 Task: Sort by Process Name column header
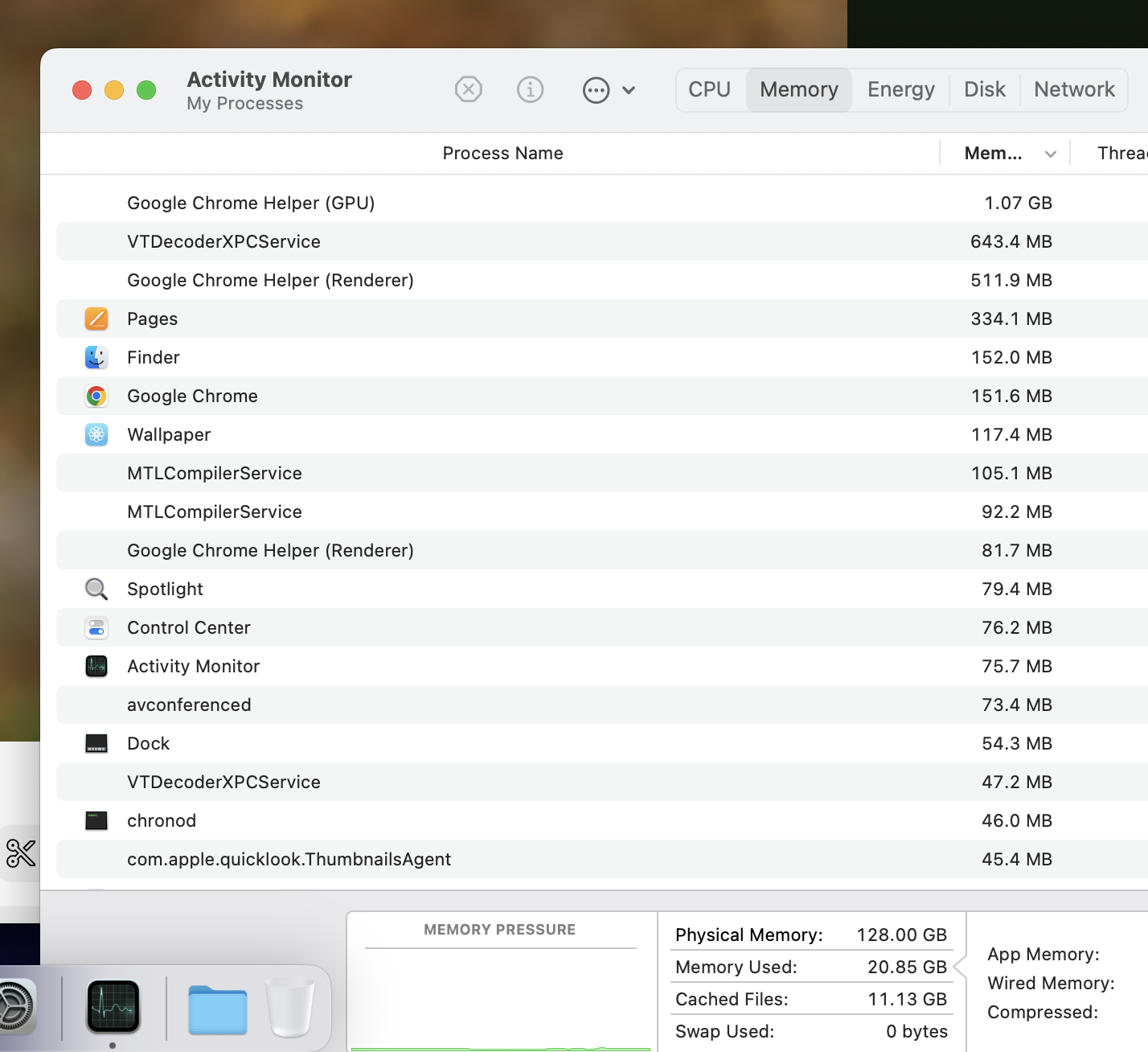pyautogui.click(x=502, y=154)
